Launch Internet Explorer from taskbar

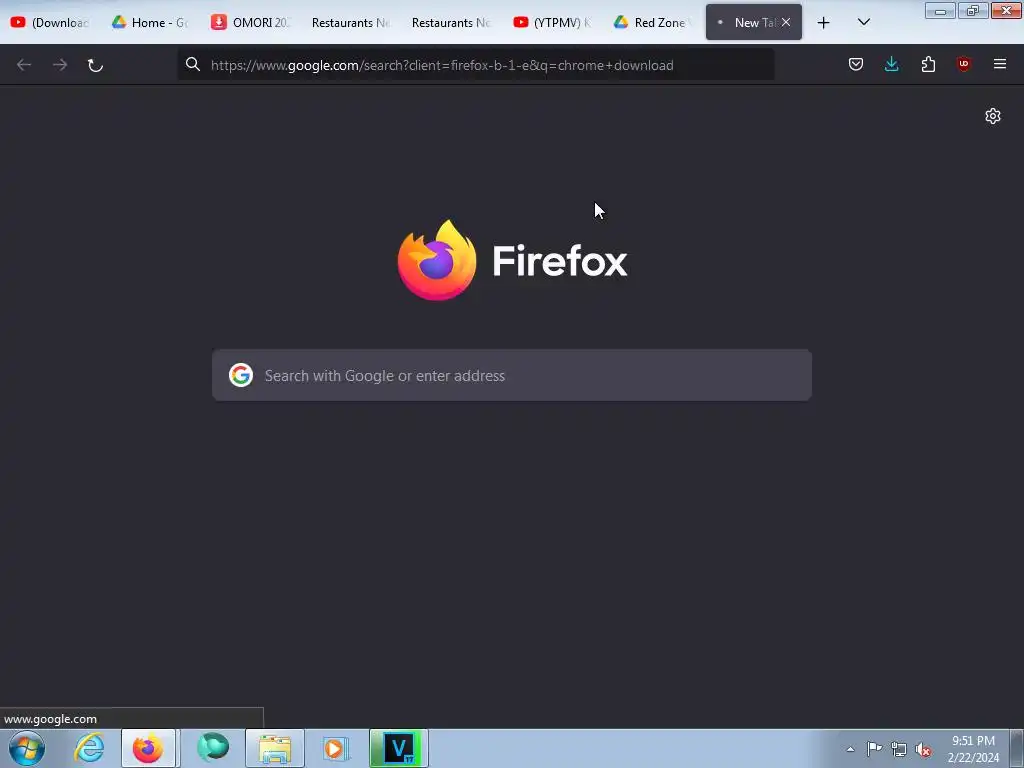(x=89, y=747)
